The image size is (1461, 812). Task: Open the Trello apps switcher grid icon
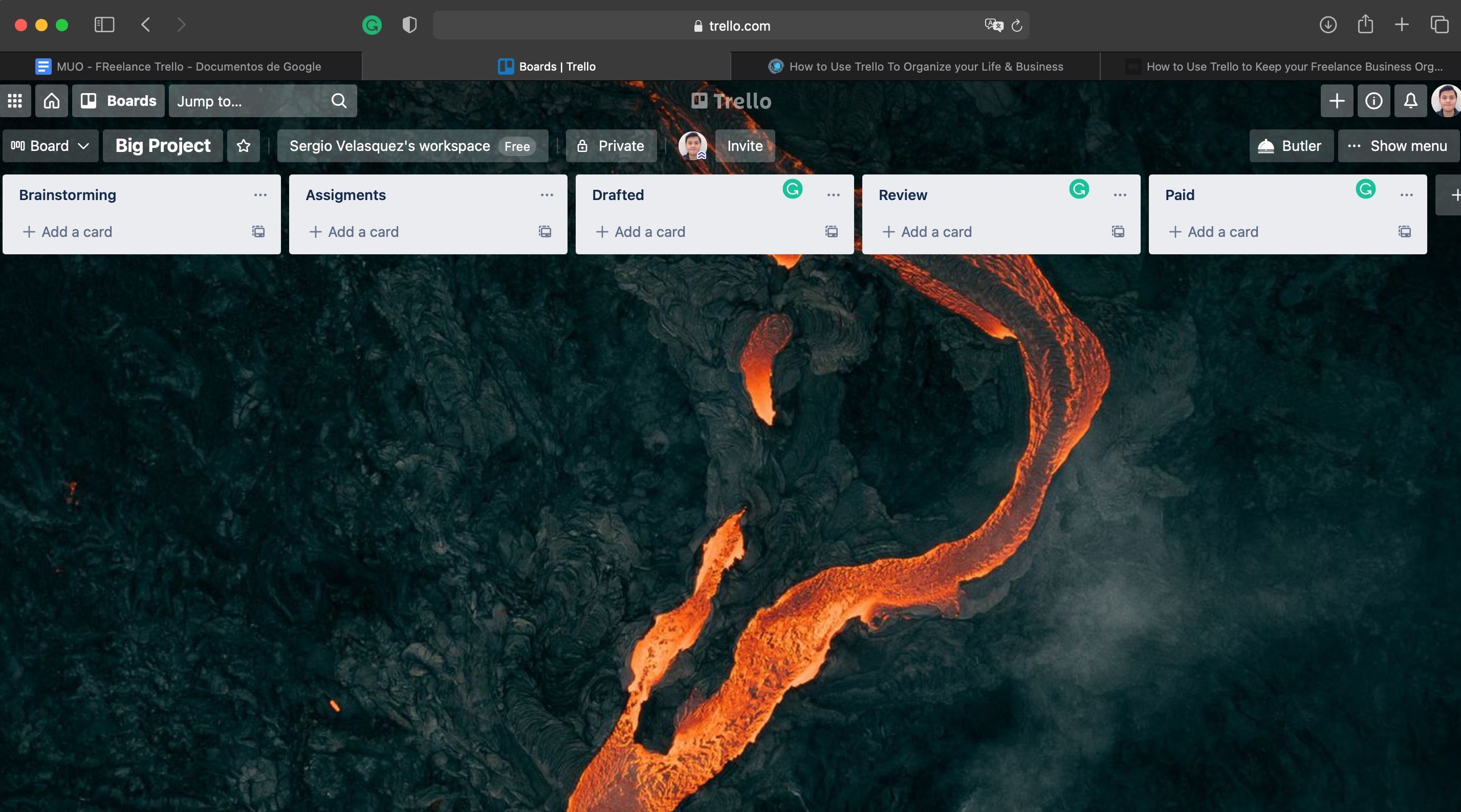(15, 101)
